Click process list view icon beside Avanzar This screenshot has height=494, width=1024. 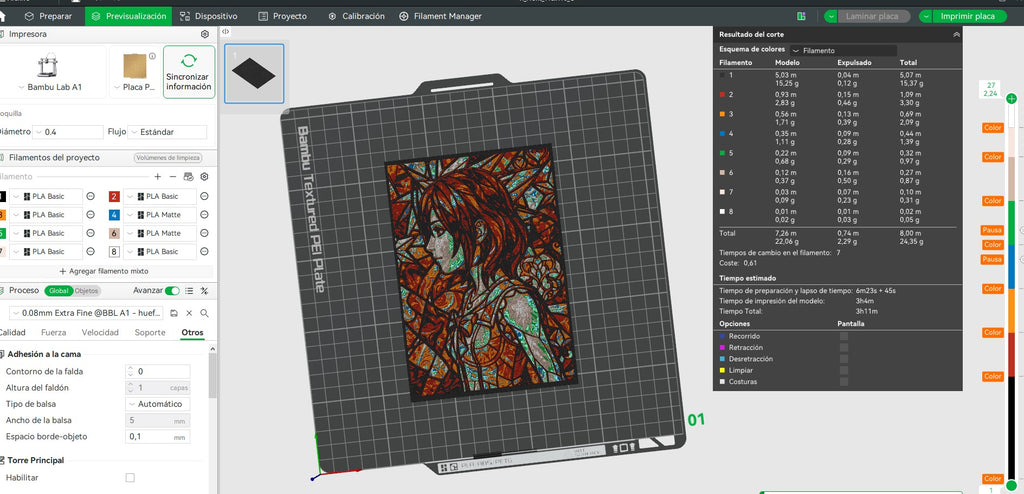189,291
